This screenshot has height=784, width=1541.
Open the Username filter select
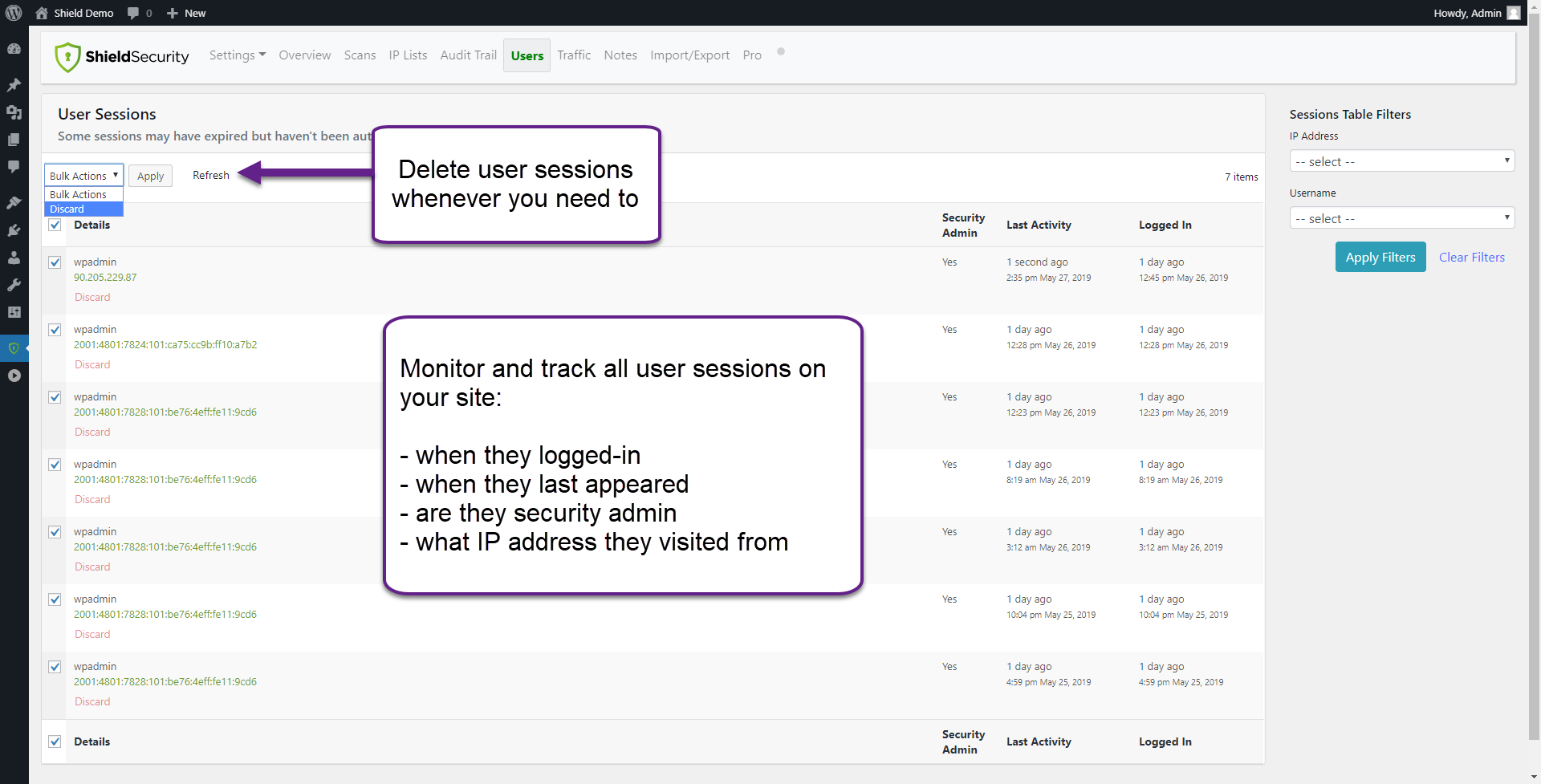1401,218
